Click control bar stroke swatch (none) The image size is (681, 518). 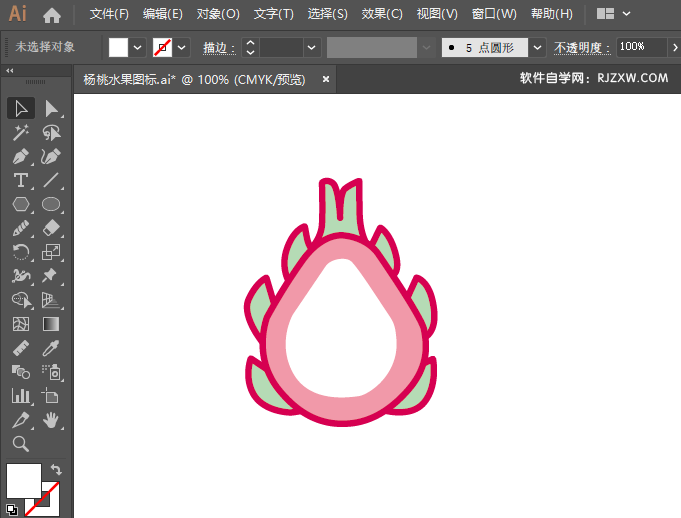[162, 47]
